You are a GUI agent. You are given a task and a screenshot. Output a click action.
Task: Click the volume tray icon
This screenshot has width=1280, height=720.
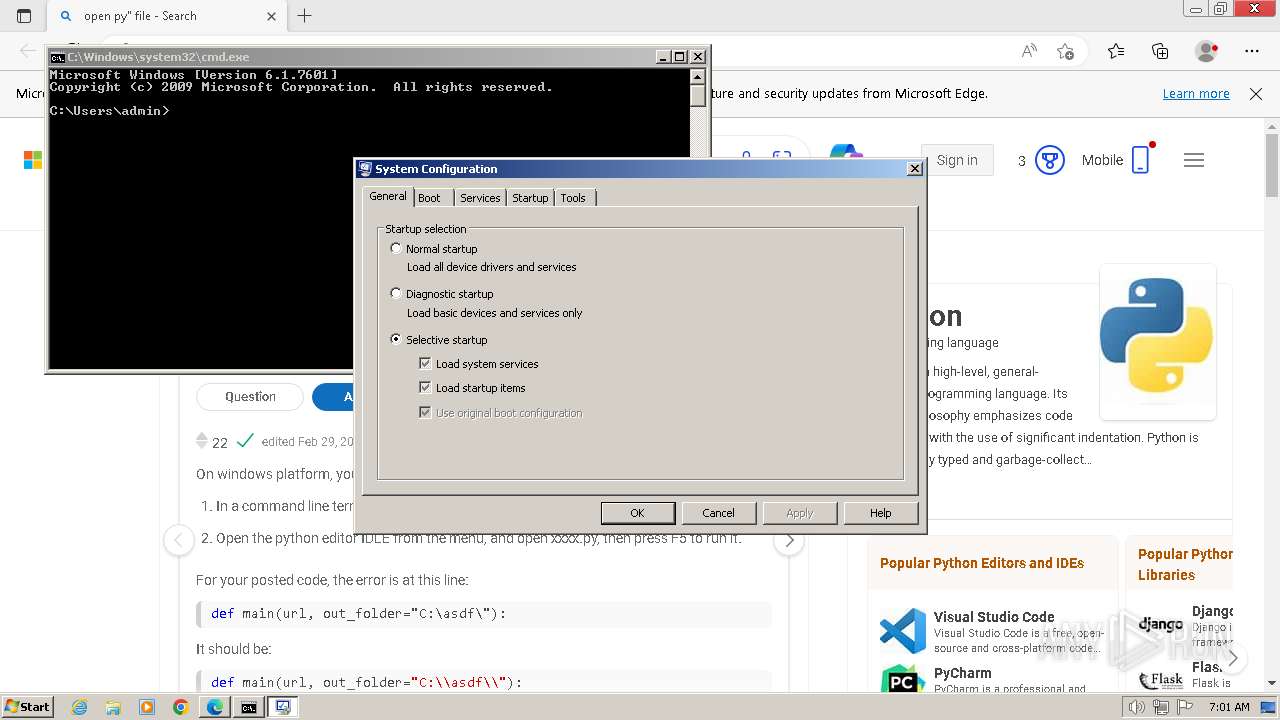point(1137,707)
